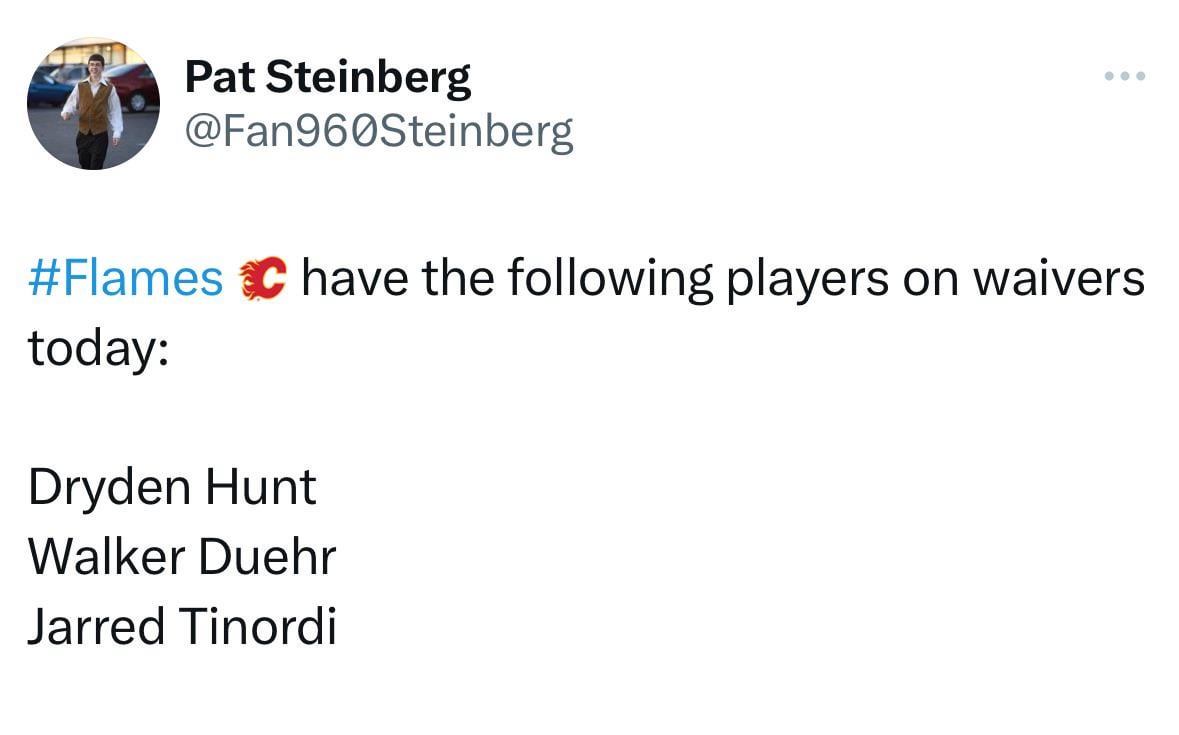Click the word "on" before "waivers"

tap(931, 279)
